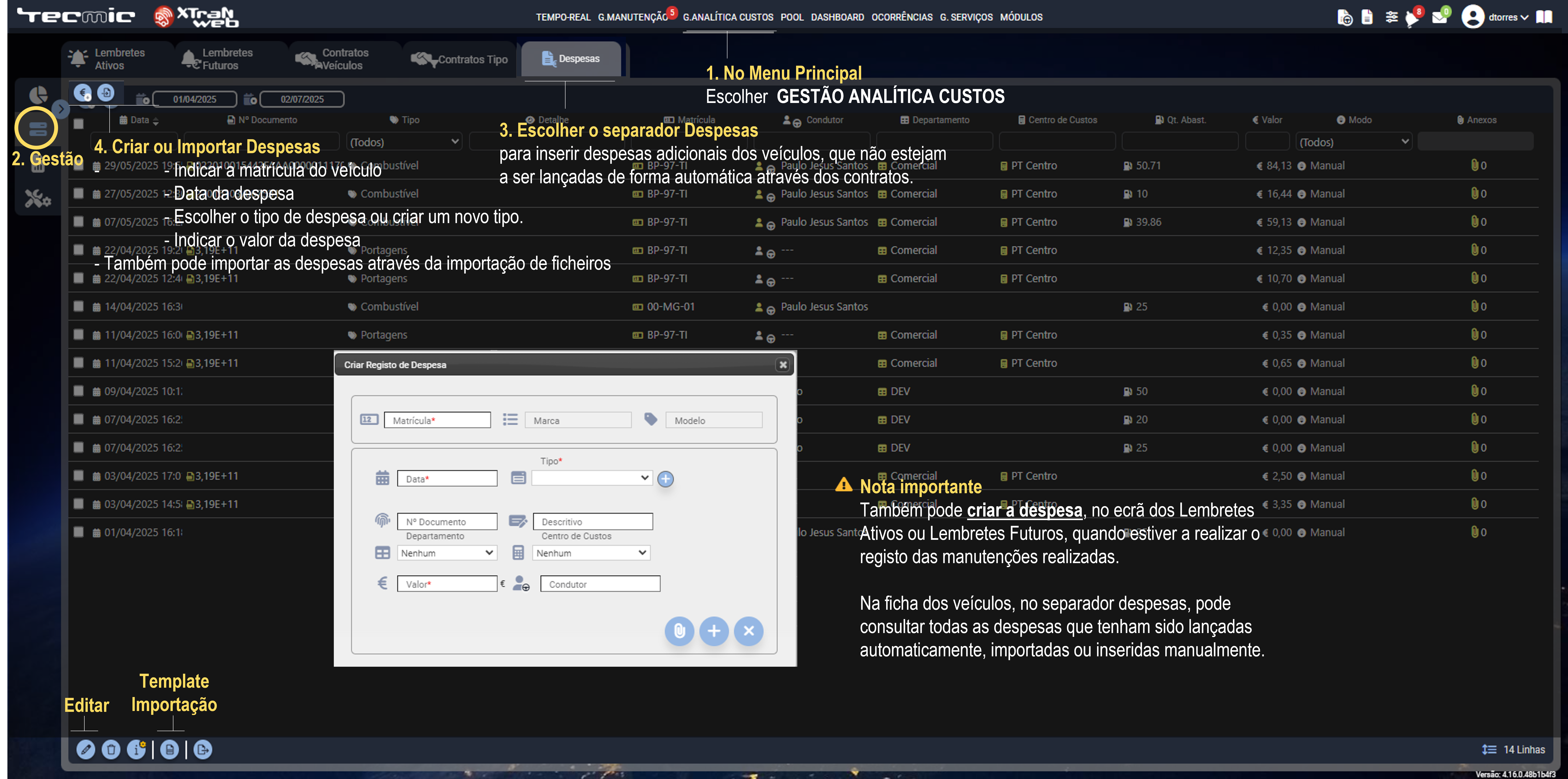Open the tools and settings sidebar icon
1568x779 pixels.
pyautogui.click(x=38, y=198)
